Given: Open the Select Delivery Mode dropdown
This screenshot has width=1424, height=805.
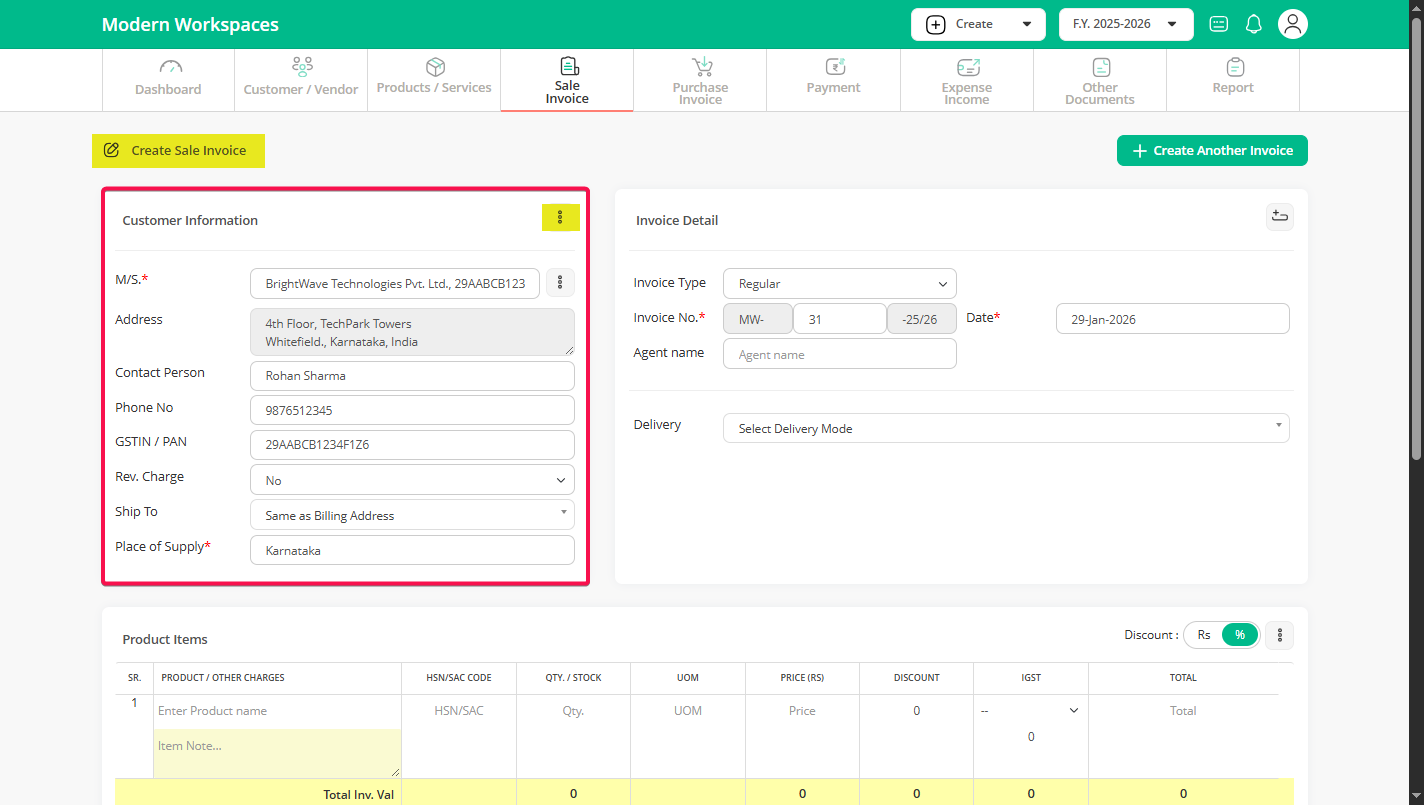Looking at the screenshot, I should pyautogui.click(x=1005, y=429).
